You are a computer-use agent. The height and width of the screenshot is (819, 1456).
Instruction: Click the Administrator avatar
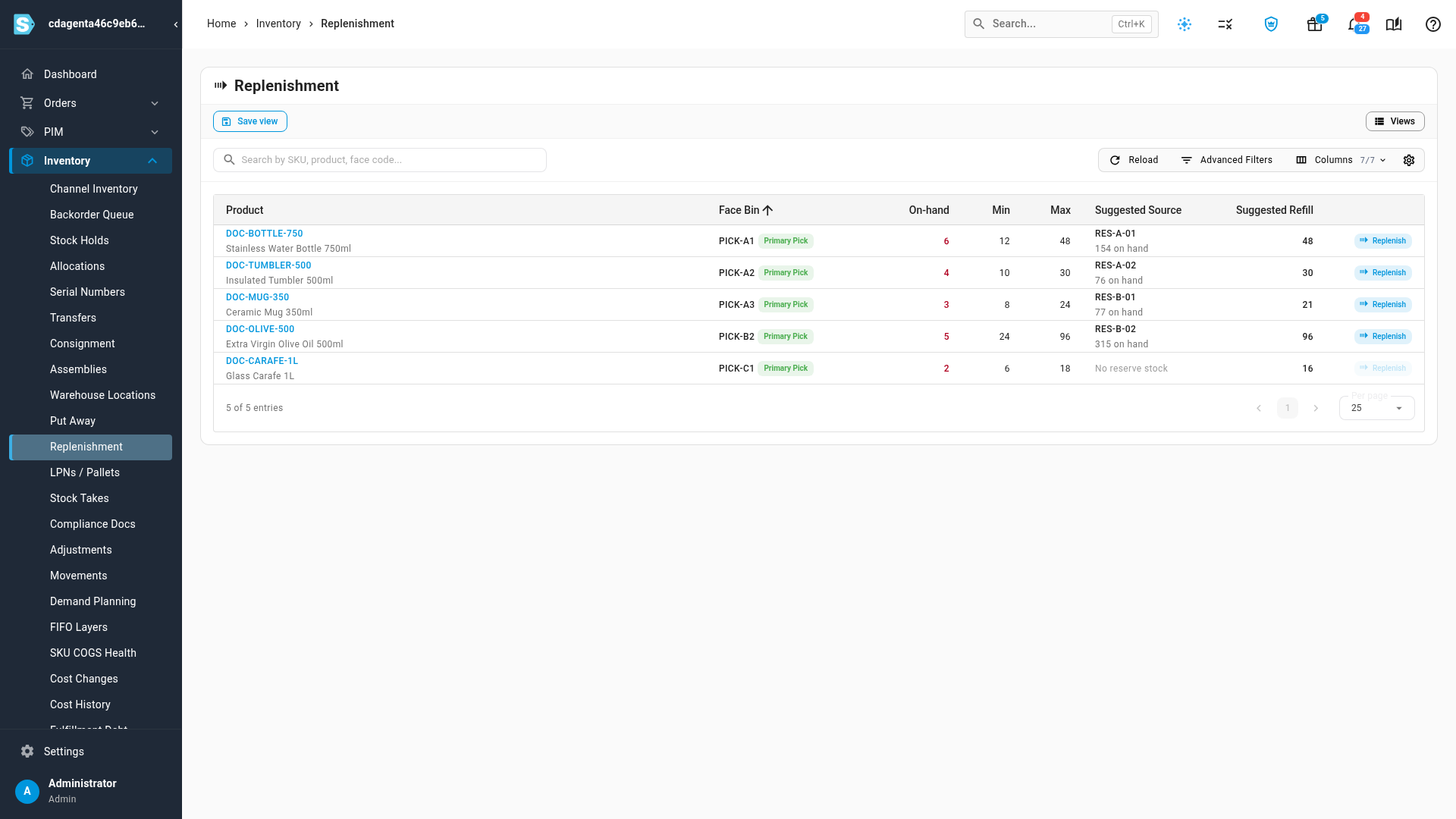27,791
